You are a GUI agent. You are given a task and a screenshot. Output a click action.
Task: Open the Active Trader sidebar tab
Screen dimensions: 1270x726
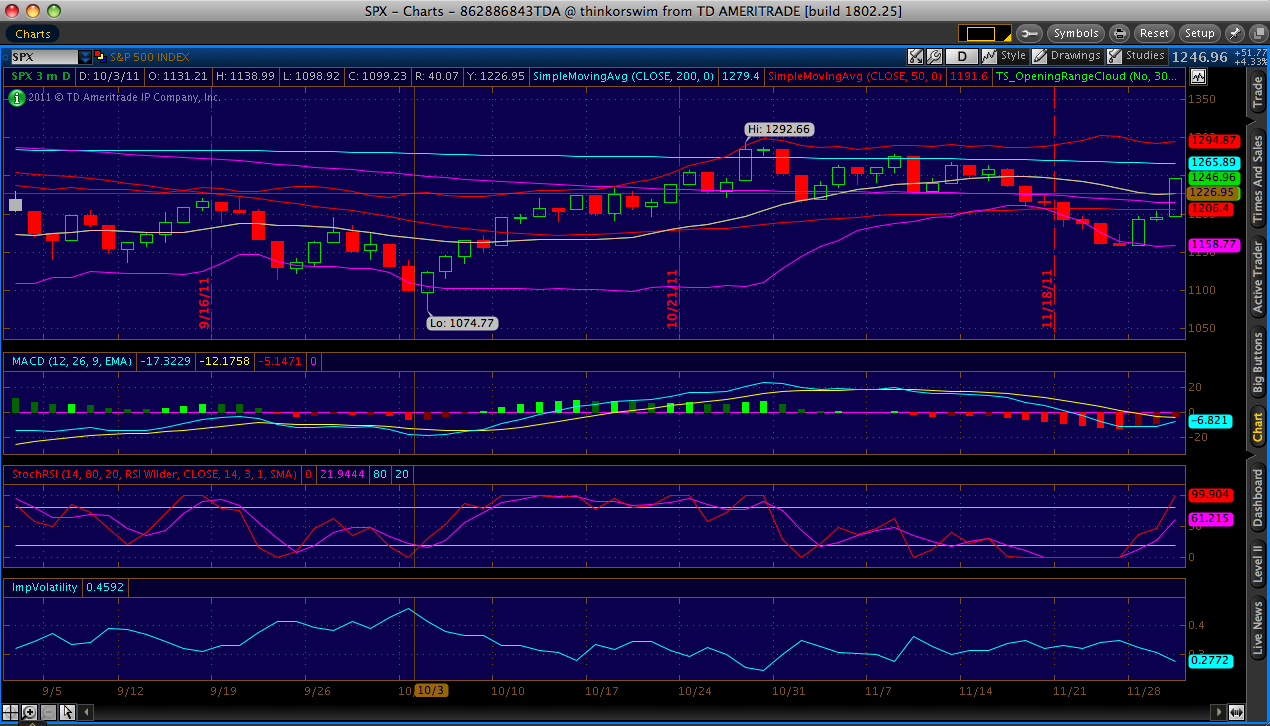pyautogui.click(x=1258, y=277)
